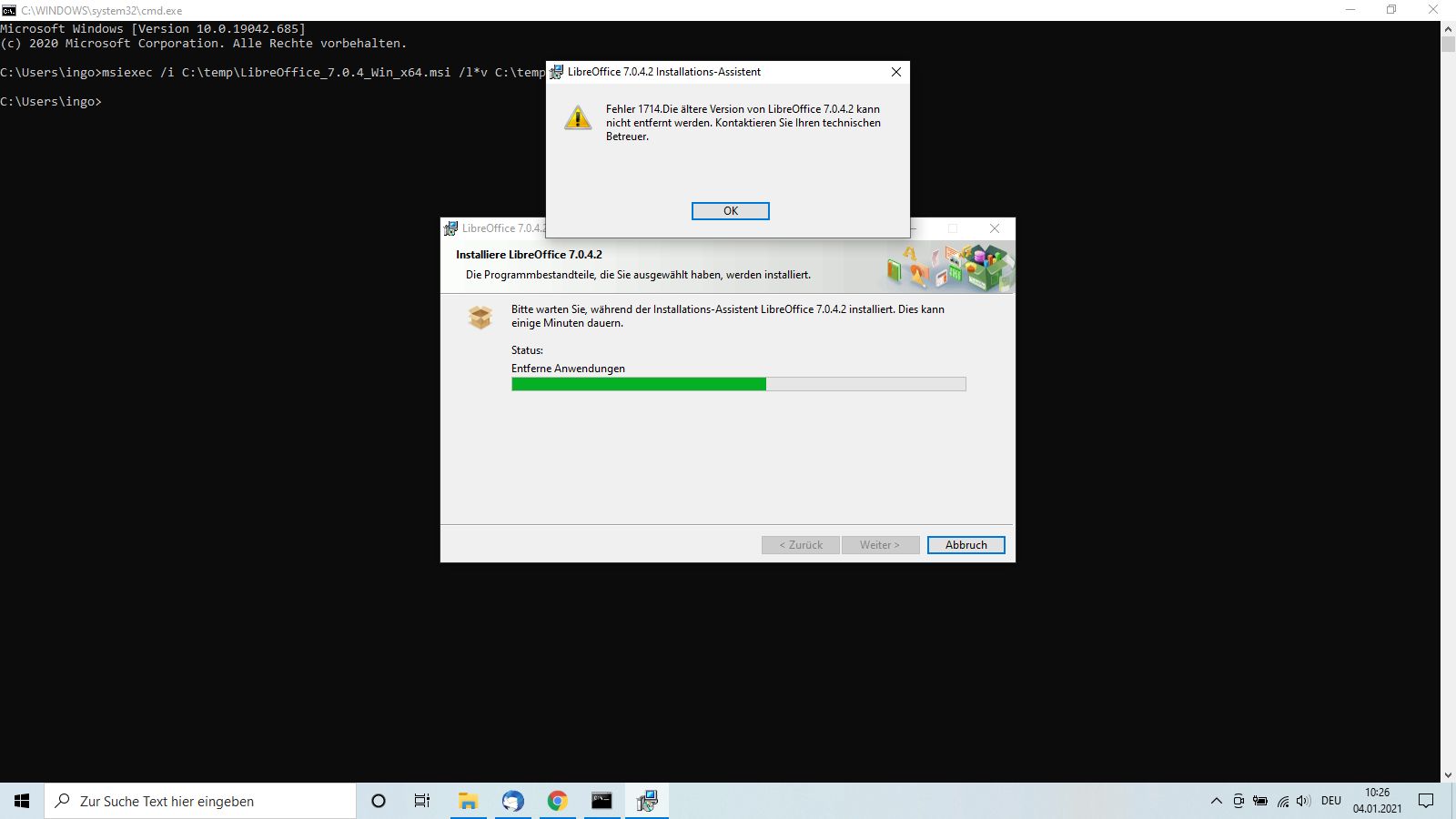Click 'Bitte warten Sie' installer message

click(728, 316)
